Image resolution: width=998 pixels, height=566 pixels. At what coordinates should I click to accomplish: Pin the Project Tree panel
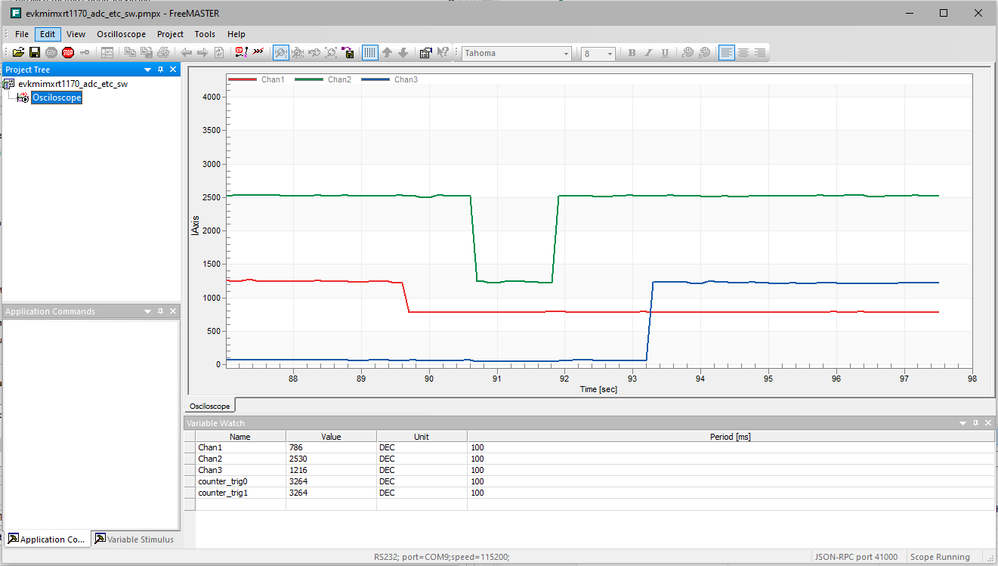pyautogui.click(x=160, y=69)
